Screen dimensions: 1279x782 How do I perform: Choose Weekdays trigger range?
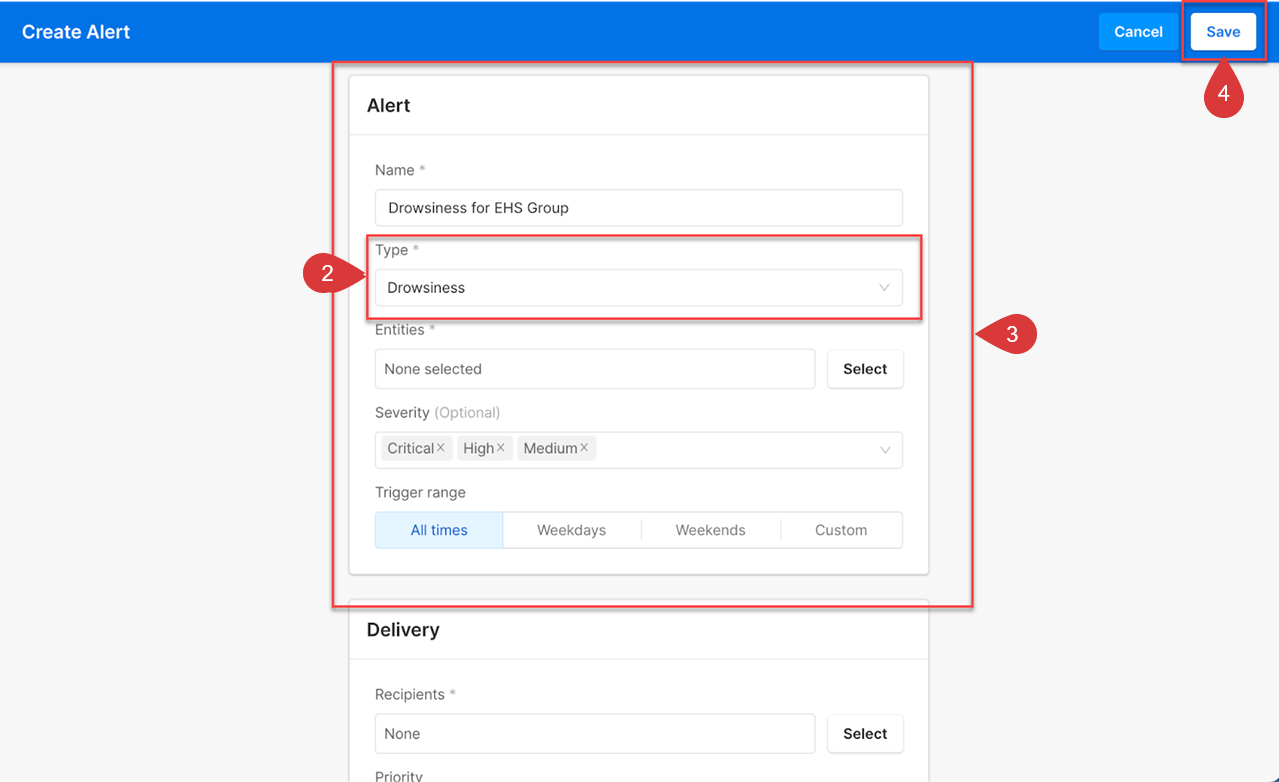571,530
